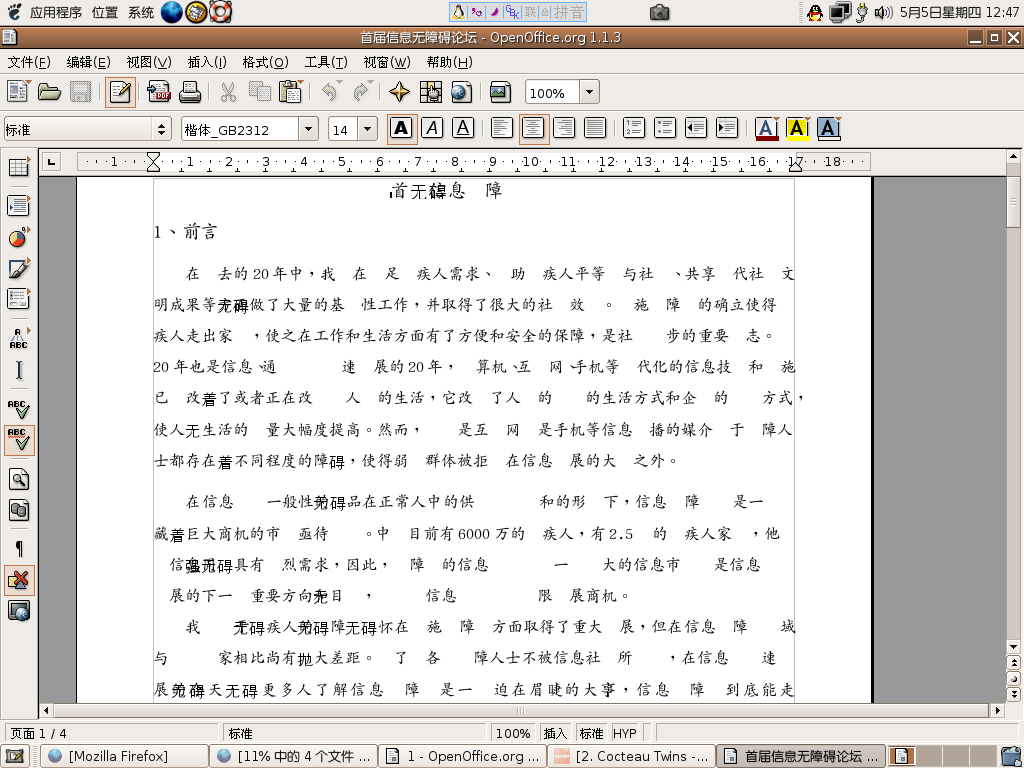The image size is (1024, 768).
Task: Open the 文件(F) menu
Action: coord(29,62)
